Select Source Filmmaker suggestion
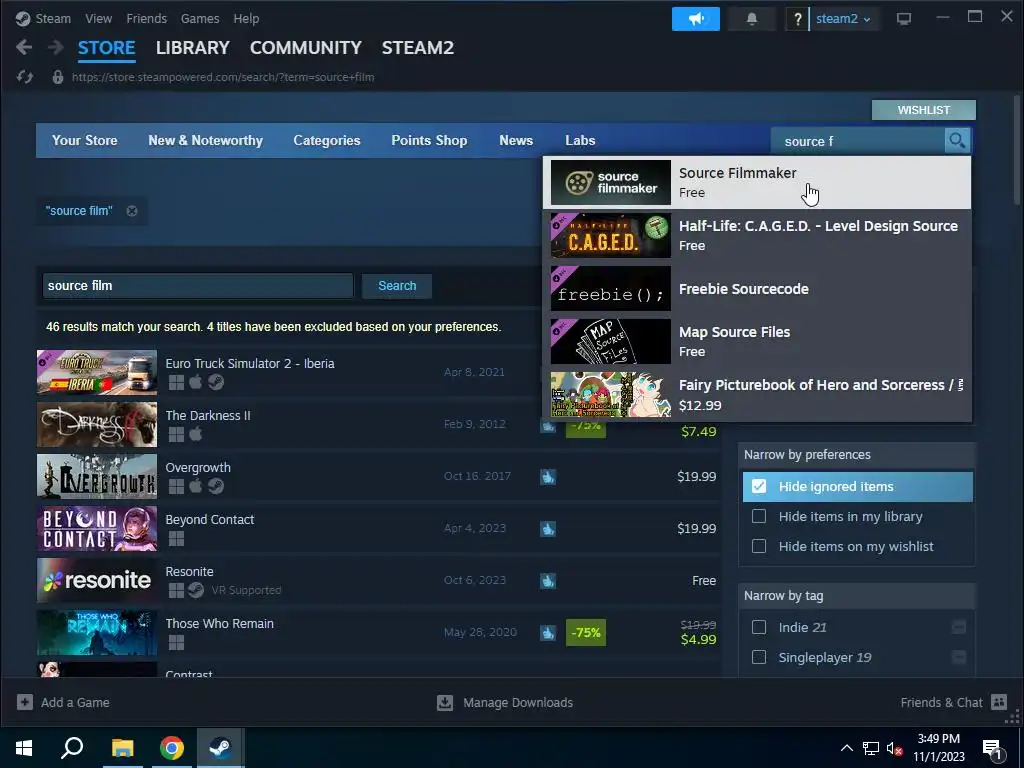 click(x=757, y=182)
